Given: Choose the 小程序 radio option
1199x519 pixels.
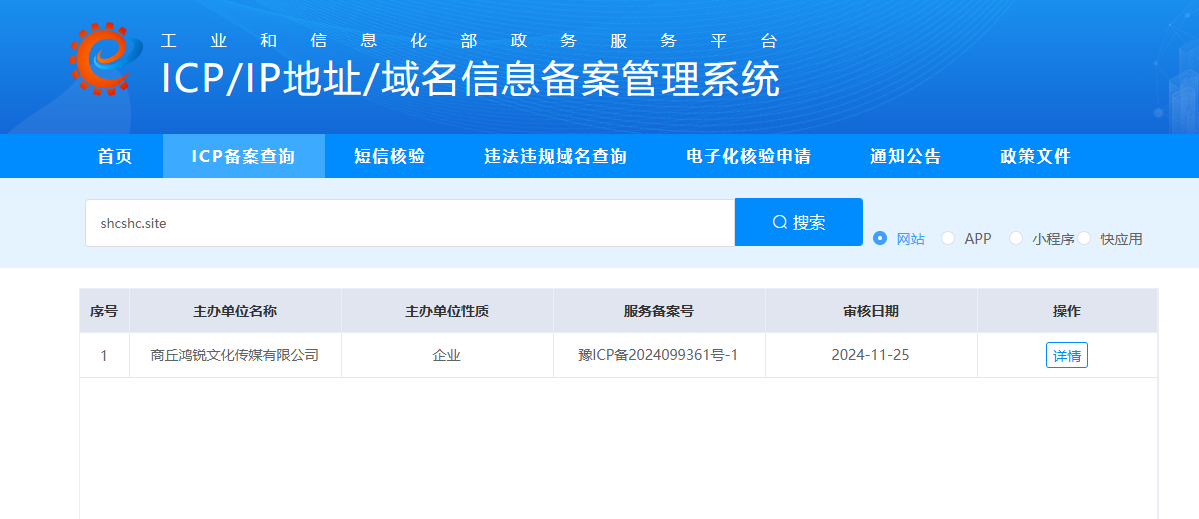Looking at the screenshot, I should tap(1016, 238).
